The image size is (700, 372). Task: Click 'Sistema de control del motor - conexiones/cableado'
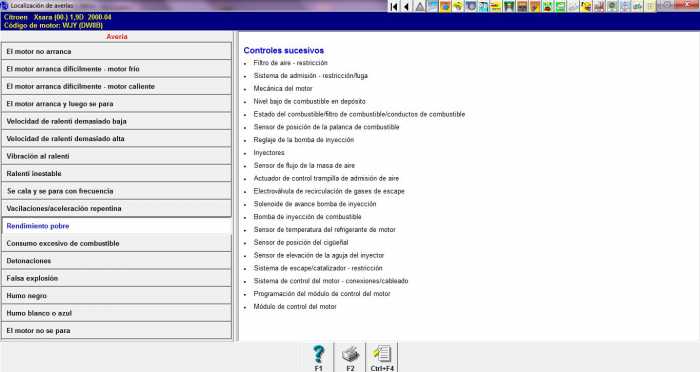point(331,281)
